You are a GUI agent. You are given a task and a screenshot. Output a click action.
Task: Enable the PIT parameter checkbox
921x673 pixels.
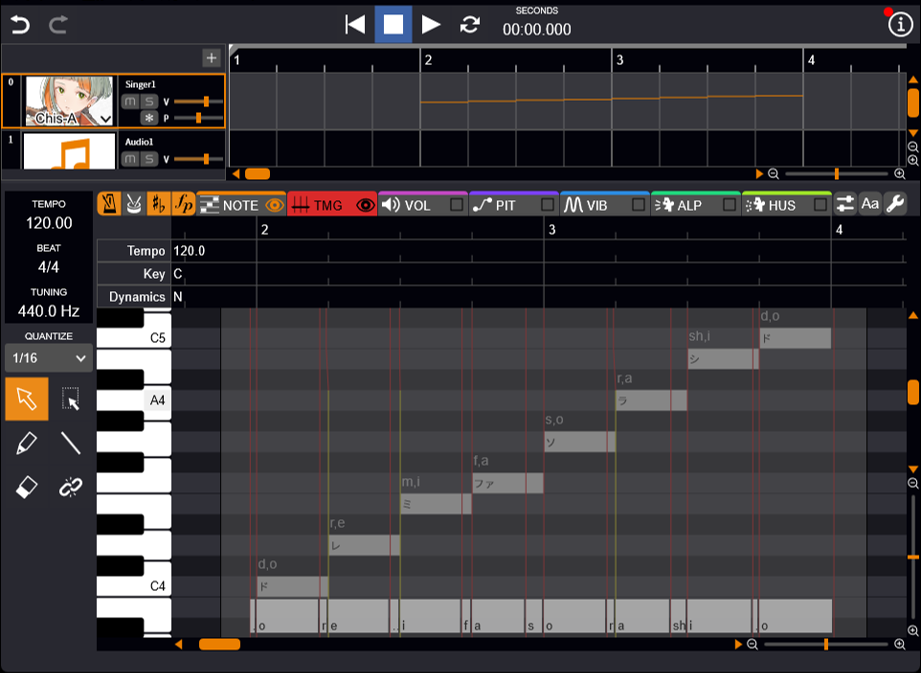(547, 205)
